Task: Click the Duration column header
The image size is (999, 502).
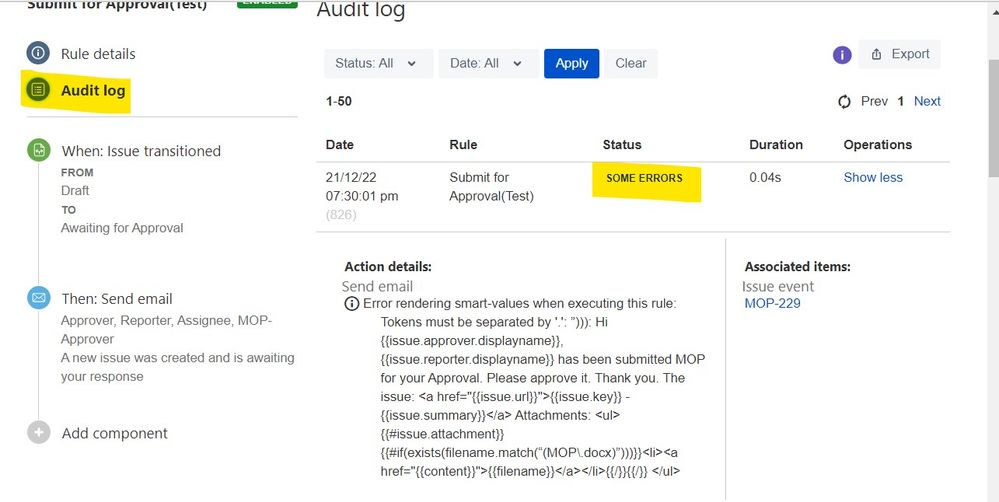Action: [776, 145]
